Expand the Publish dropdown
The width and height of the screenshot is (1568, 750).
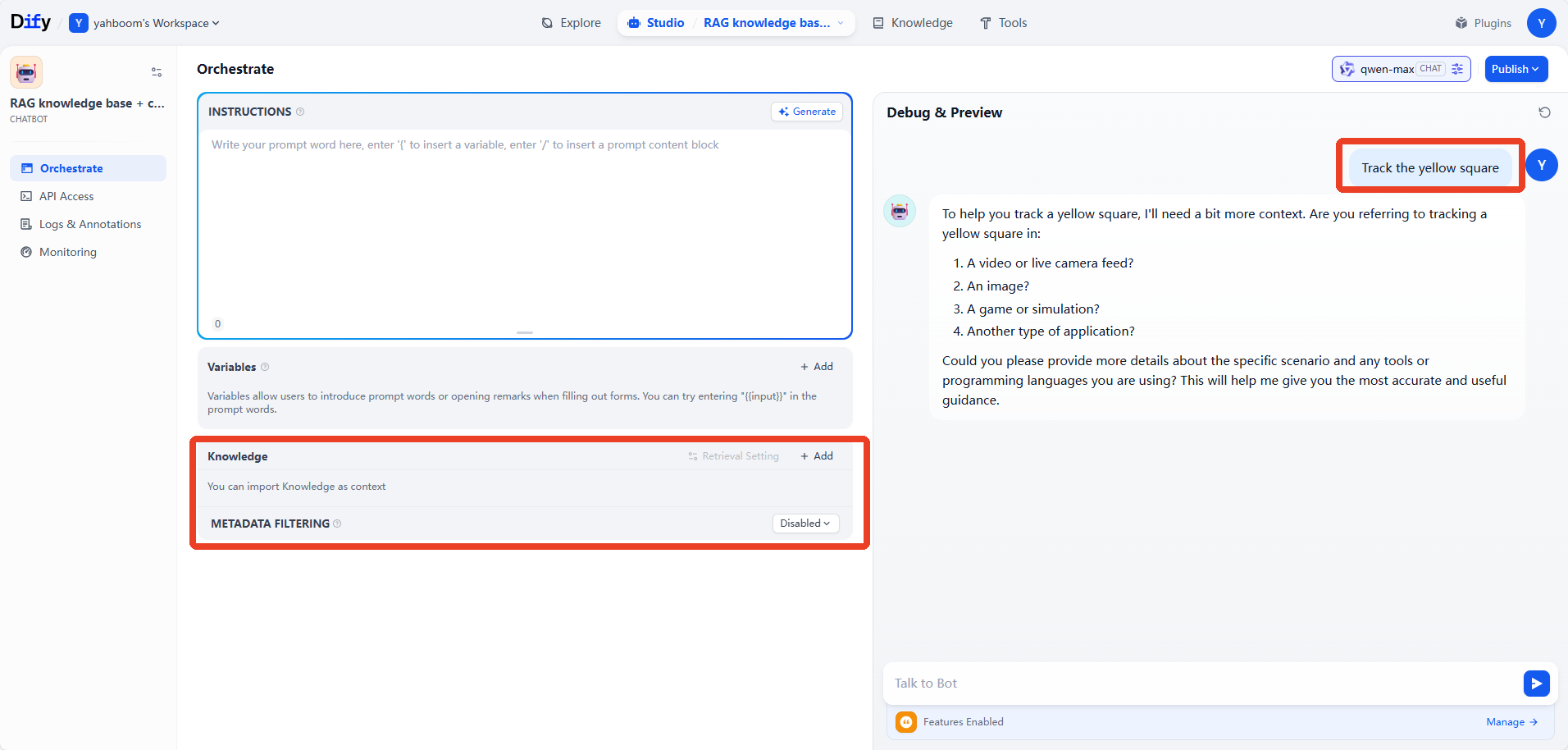pos(1516,69)
